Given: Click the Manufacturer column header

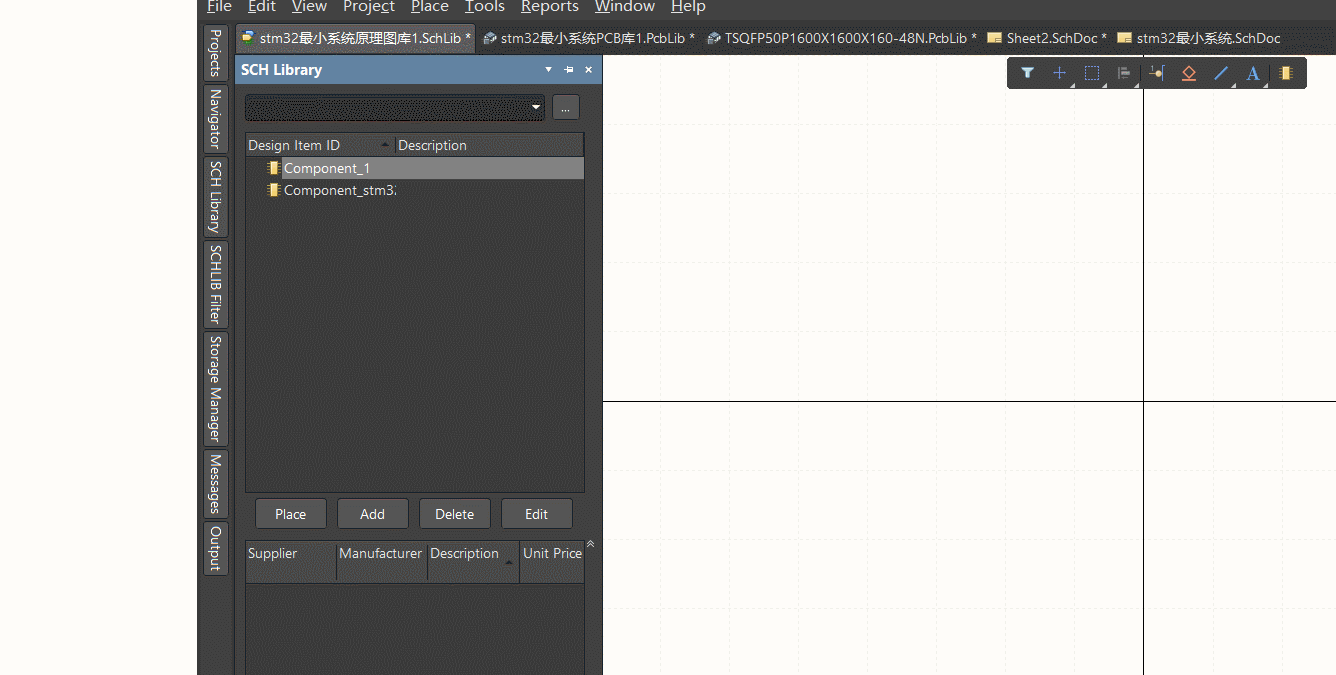Looking at the screenshot, I should point(382,561).
